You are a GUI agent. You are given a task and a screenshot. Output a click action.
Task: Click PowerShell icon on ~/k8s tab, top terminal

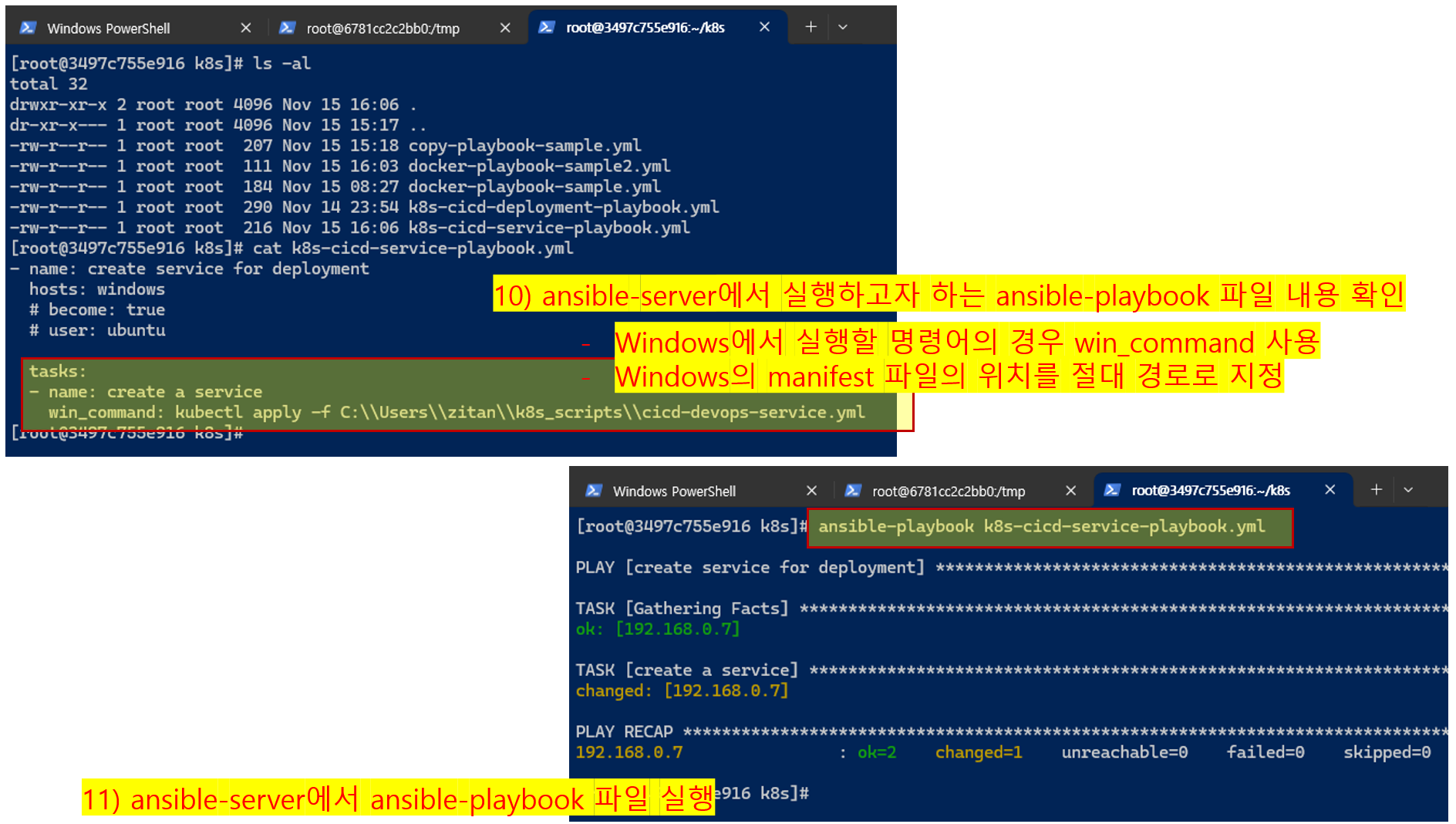(x=546, y=27)
